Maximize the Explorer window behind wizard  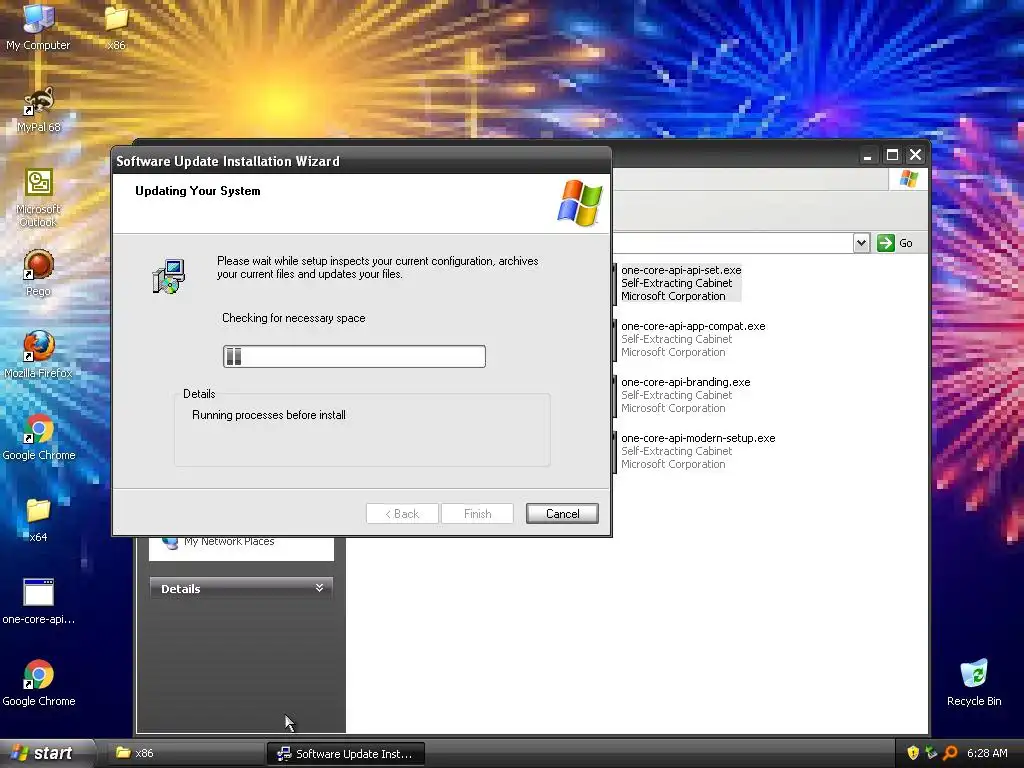(892, 155)
